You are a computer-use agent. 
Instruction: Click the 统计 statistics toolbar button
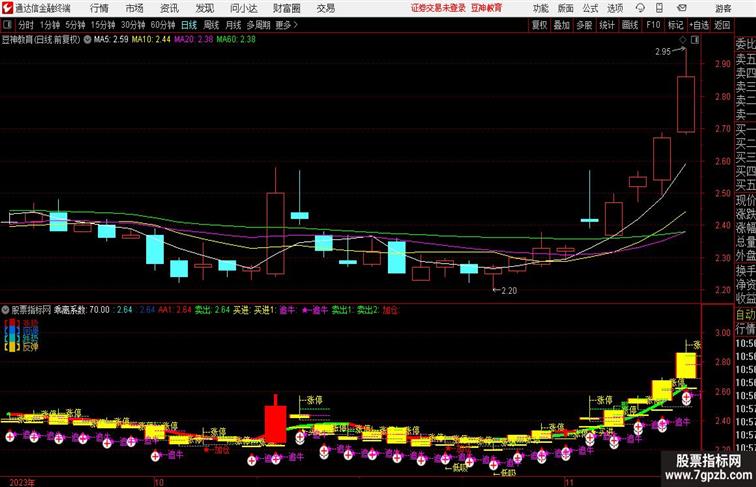coord(607,25)
